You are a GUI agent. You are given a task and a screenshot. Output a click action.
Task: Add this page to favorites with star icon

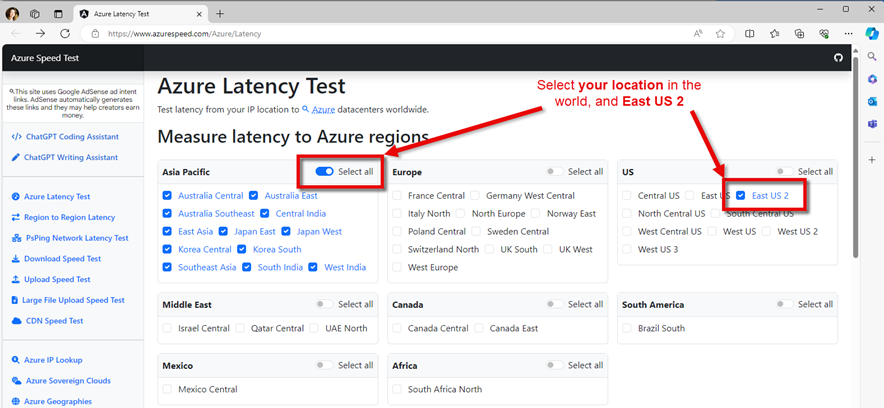pos(720,33)
